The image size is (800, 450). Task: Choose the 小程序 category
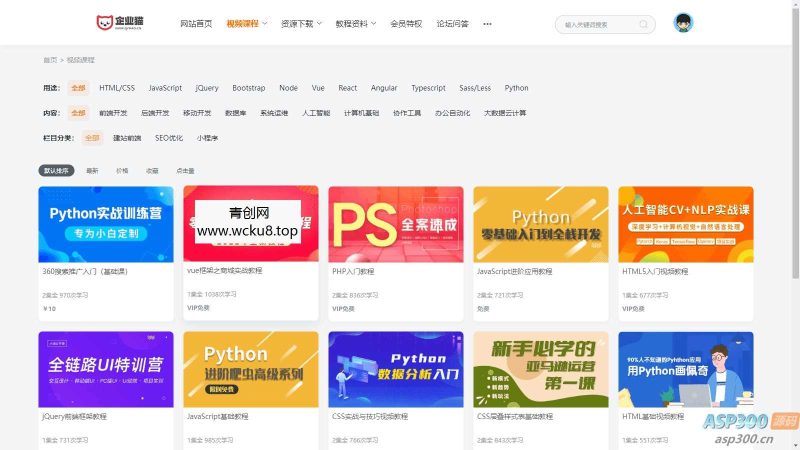click(207, 138)
